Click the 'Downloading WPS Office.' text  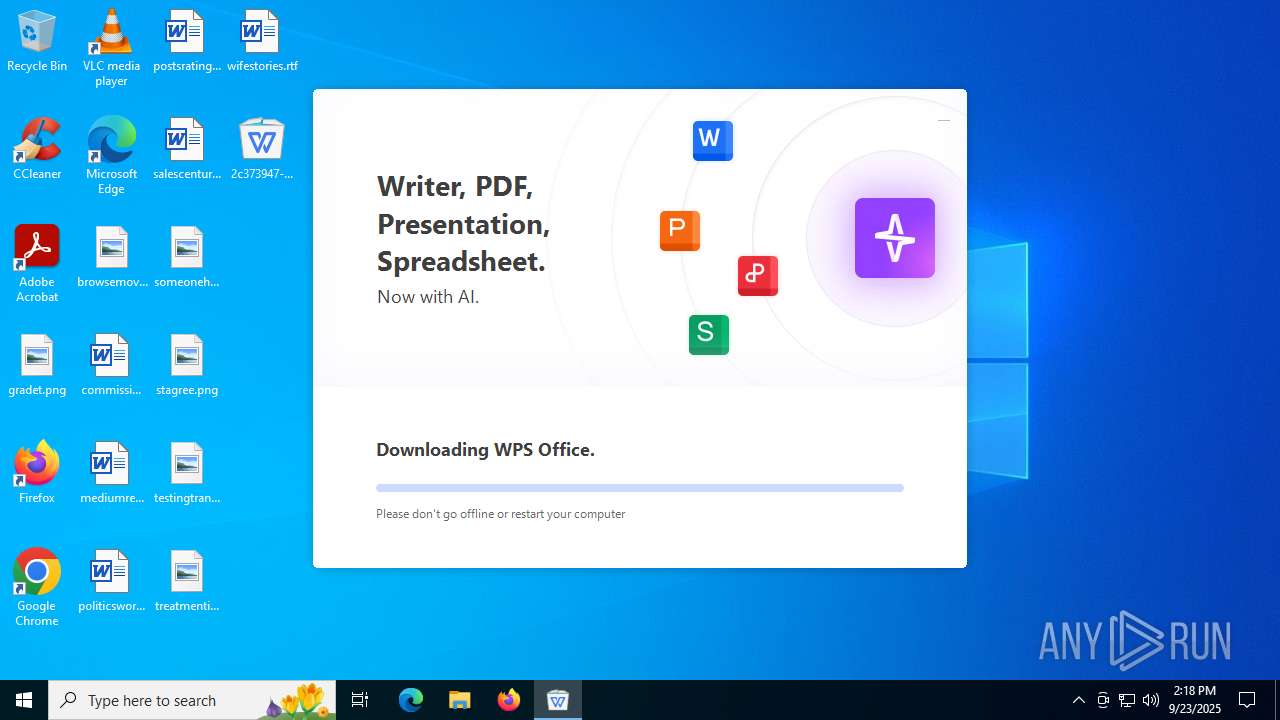(485, 450)
